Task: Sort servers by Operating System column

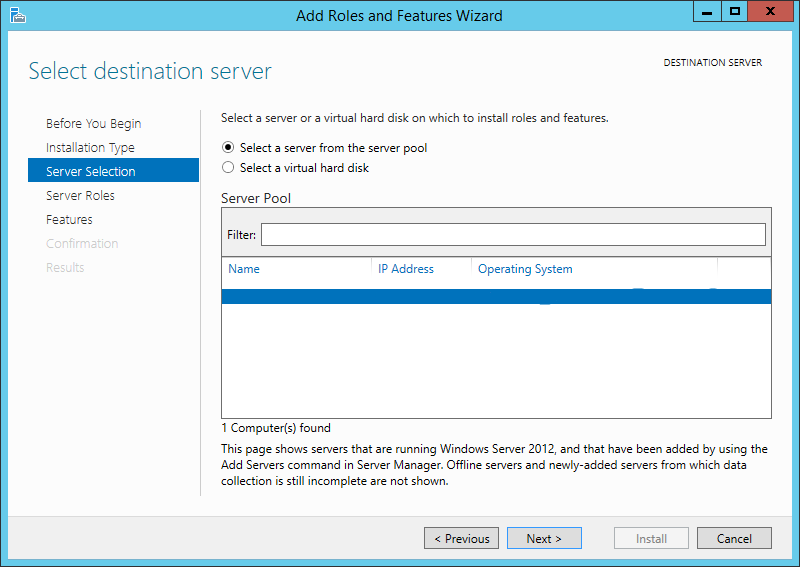Action: click(525, 269)
